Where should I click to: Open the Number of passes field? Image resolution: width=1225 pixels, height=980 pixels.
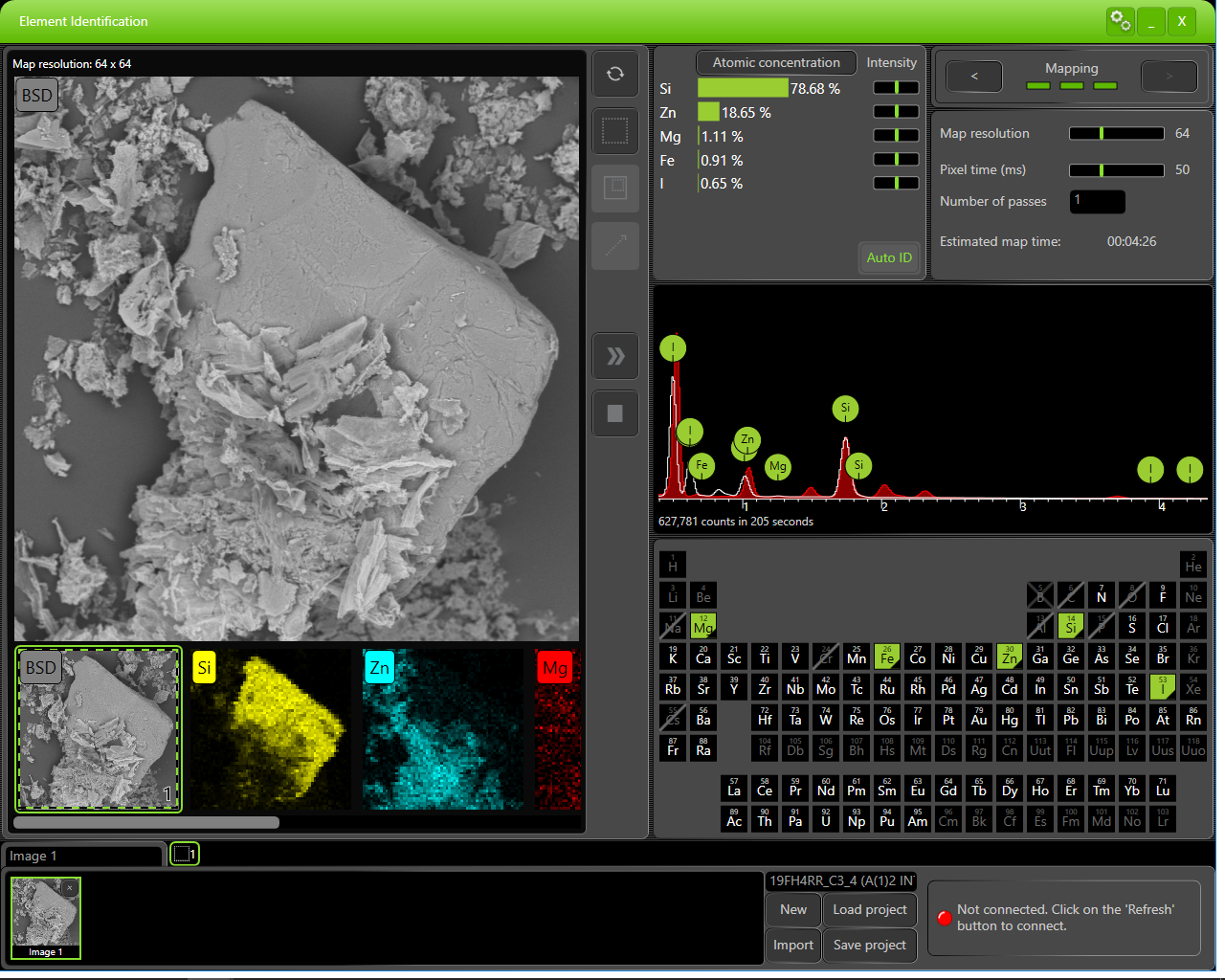click(1097, 201)
